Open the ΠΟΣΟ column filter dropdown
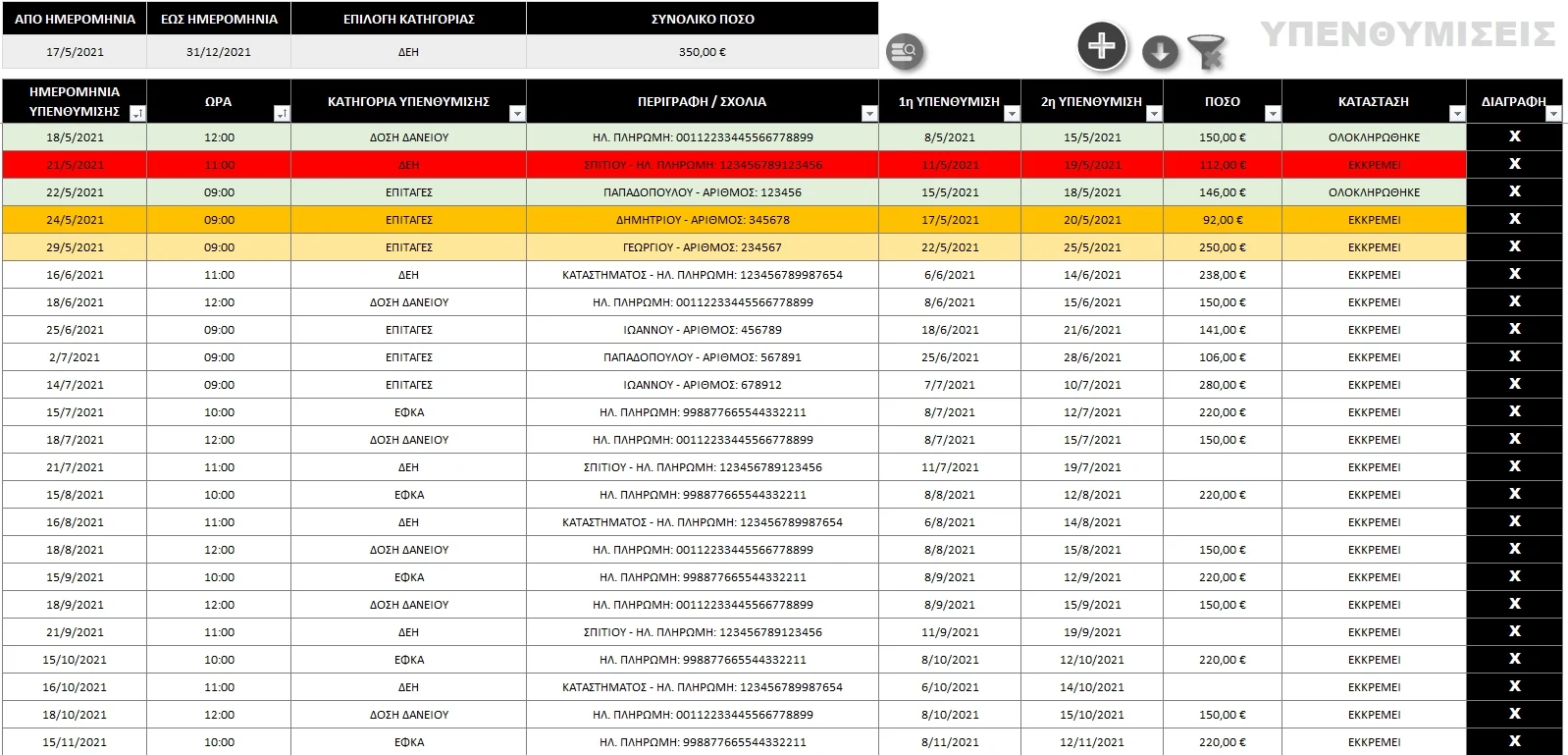This screenshot has width=1568, height=755. coord(1273,114)
